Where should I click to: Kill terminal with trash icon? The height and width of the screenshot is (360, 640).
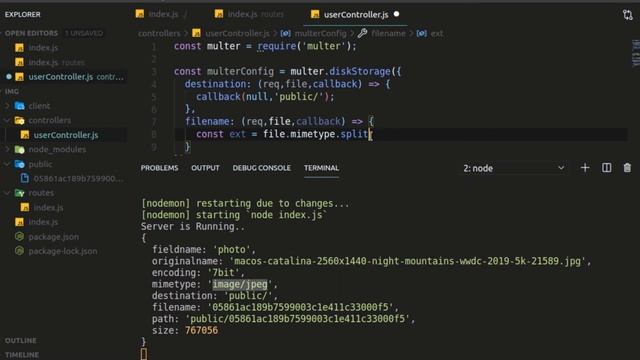click(x=627, y=168)
